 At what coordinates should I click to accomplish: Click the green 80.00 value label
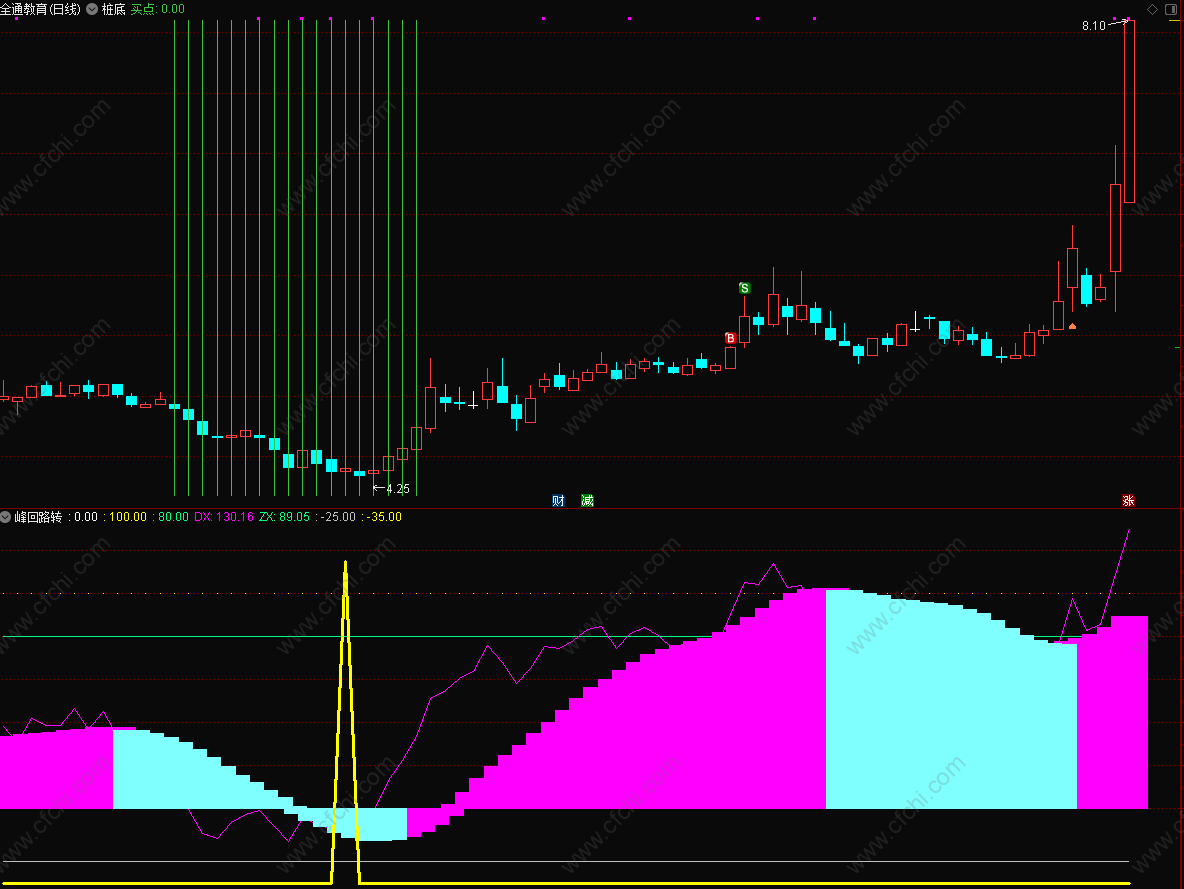[173, 517]
